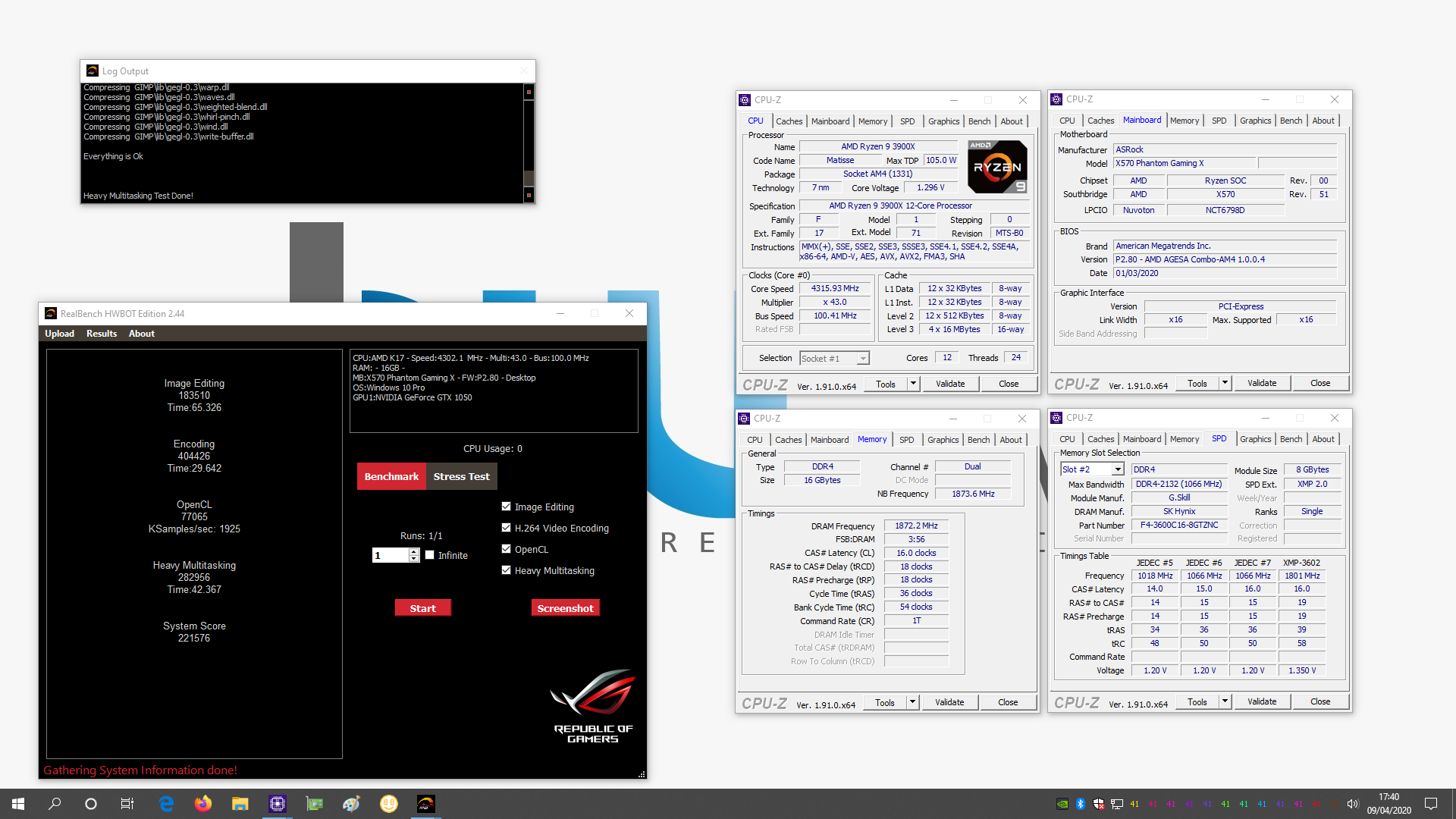Click Log Output window title icon
1456x819 pixels.
click(x=93, y=71)
